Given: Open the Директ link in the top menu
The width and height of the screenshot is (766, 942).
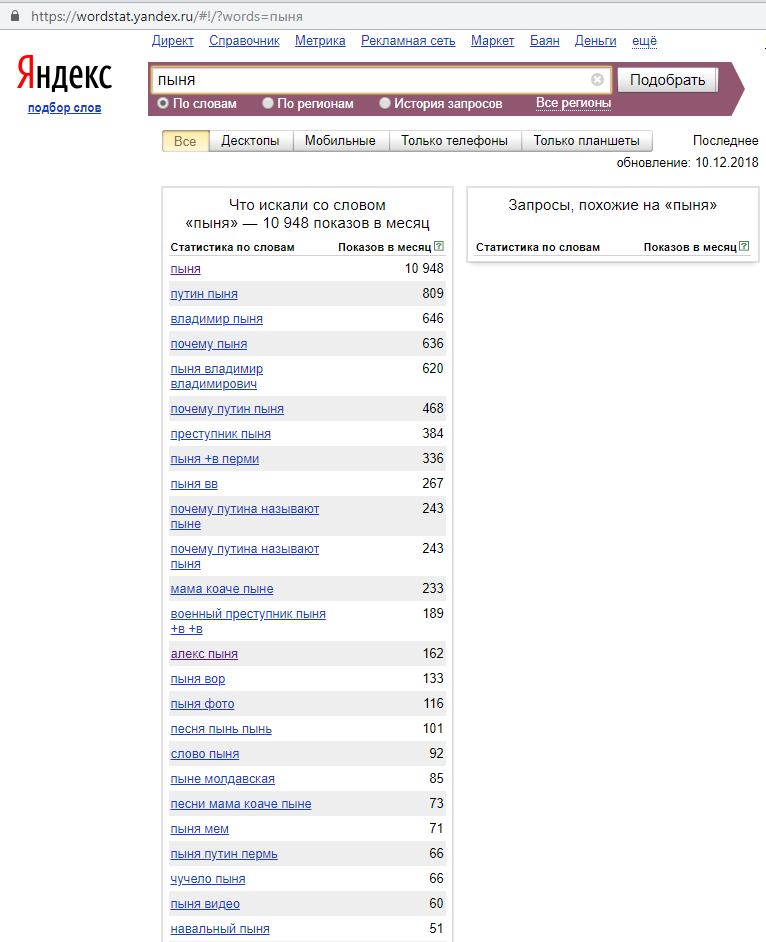Looking at the screenshot, I should (x=172, y=41).
